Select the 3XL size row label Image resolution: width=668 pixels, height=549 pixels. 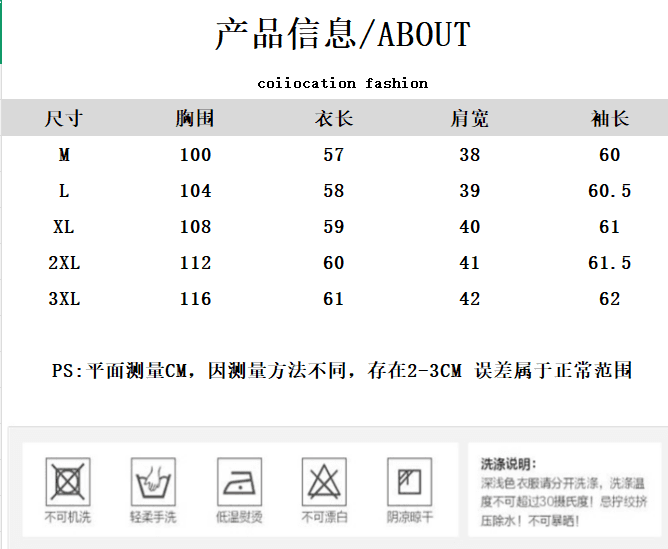click(64, 299)
